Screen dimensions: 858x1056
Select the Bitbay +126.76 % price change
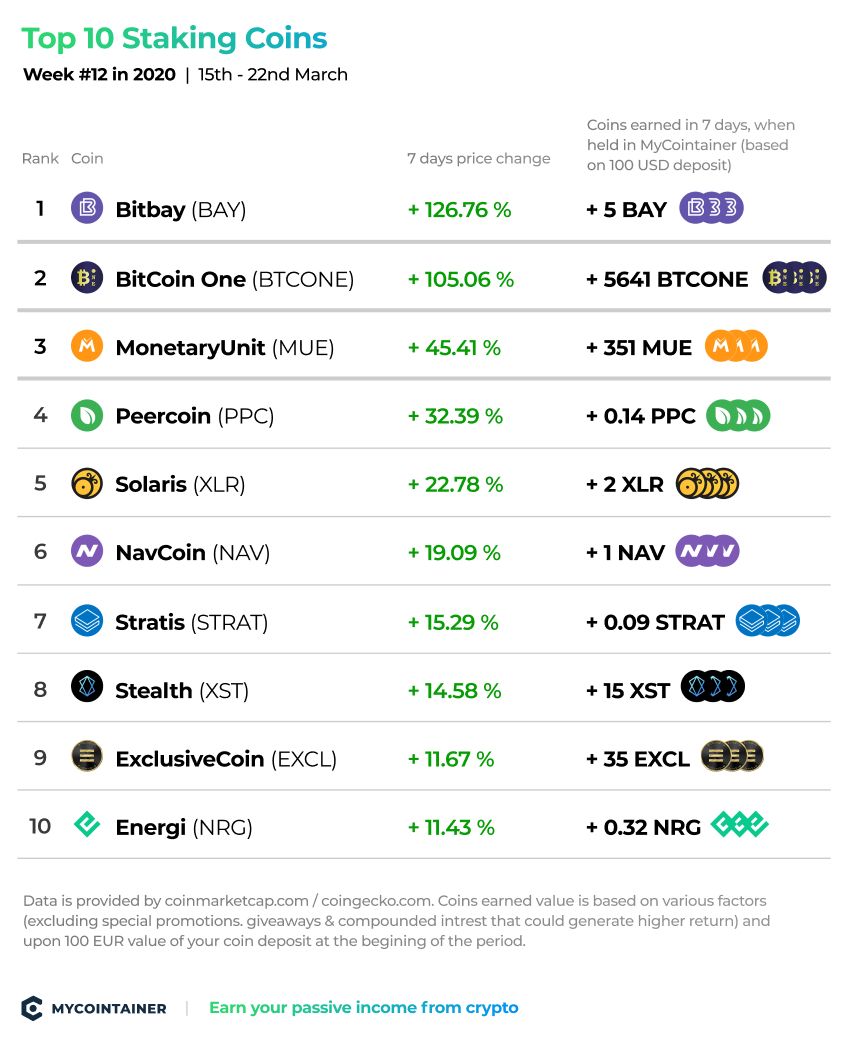(459, 209)
